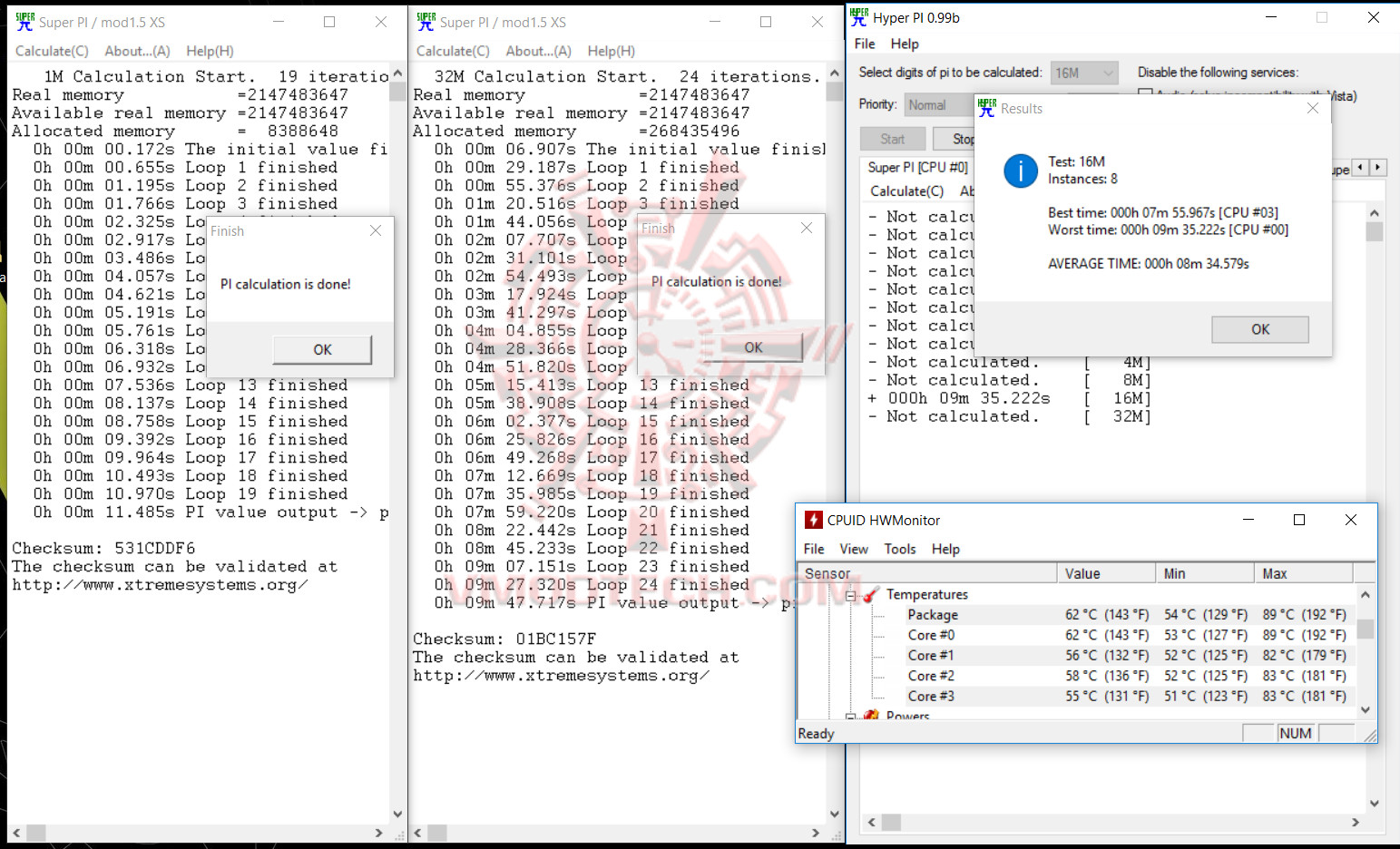1400x849 pixels.
Task: Click the Hyper PI horizontal scrollbar right arrow
Action: [1356, 822]
